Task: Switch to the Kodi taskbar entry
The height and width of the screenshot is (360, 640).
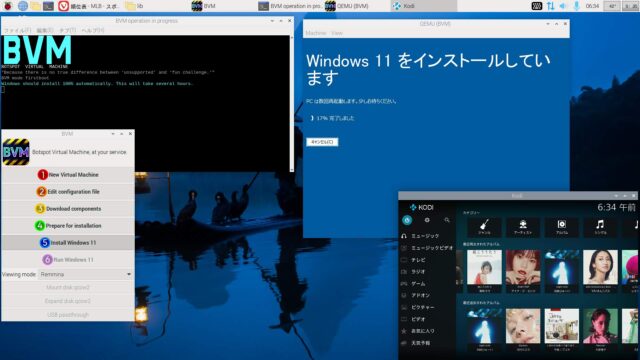Action: pos(423,6)
